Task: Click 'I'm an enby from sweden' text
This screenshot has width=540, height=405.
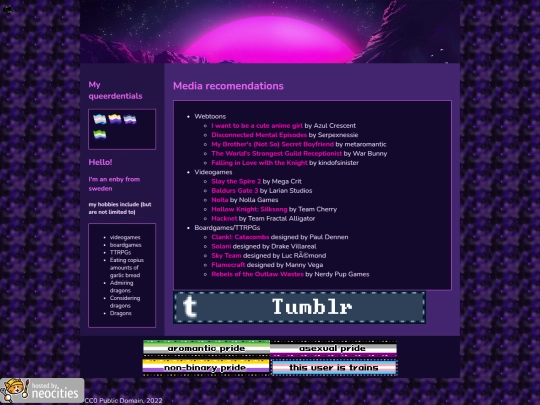Action: 114,184
